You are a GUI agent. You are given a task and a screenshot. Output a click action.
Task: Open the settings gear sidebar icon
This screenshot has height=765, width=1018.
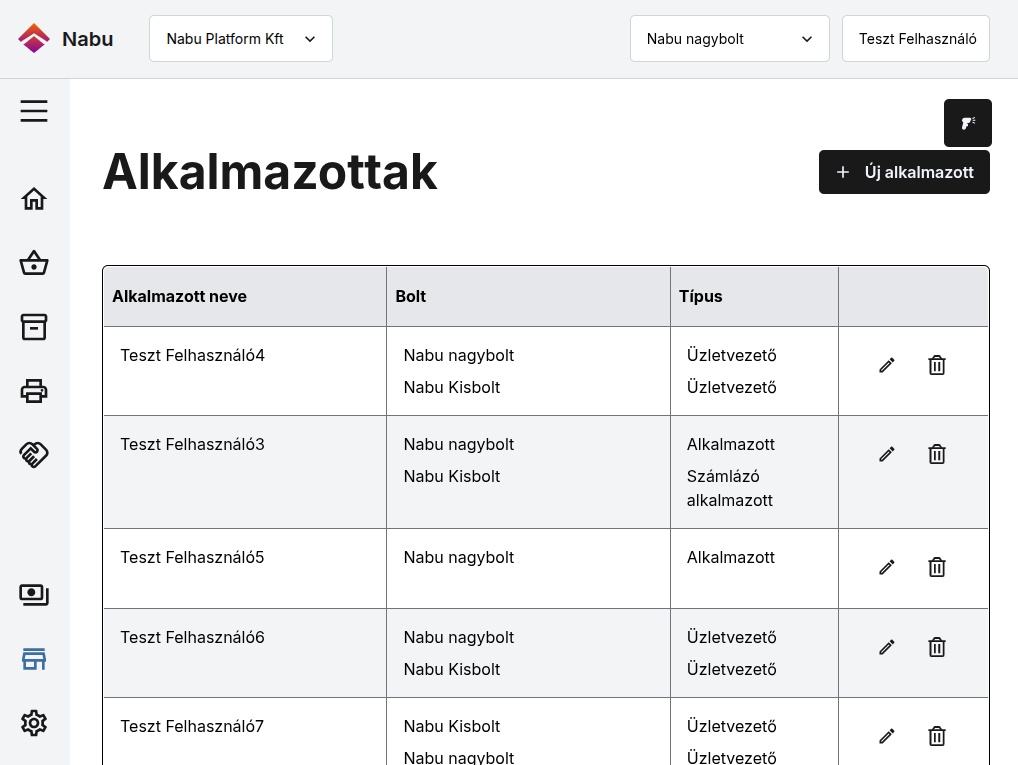click(x=34, y=723)
